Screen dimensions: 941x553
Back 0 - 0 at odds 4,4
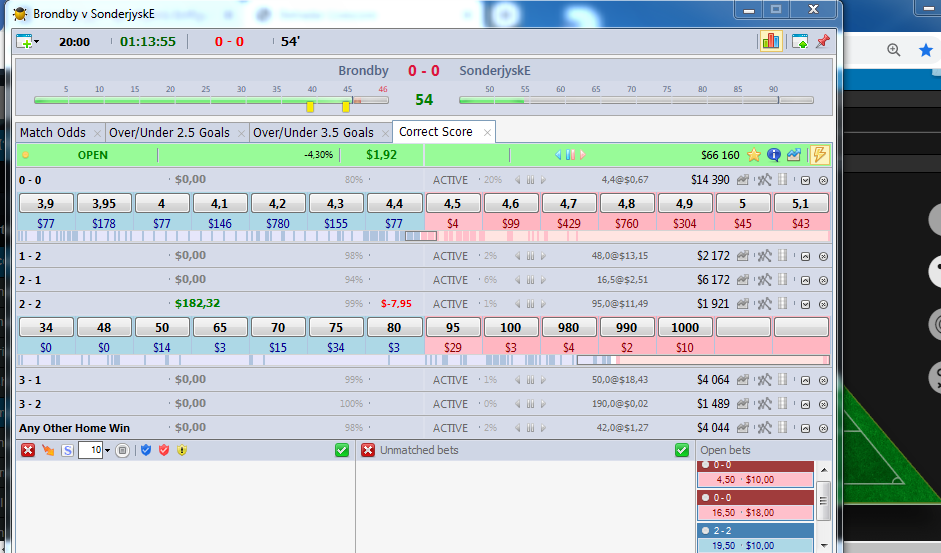pyautogui.click(x=394, y=204)
